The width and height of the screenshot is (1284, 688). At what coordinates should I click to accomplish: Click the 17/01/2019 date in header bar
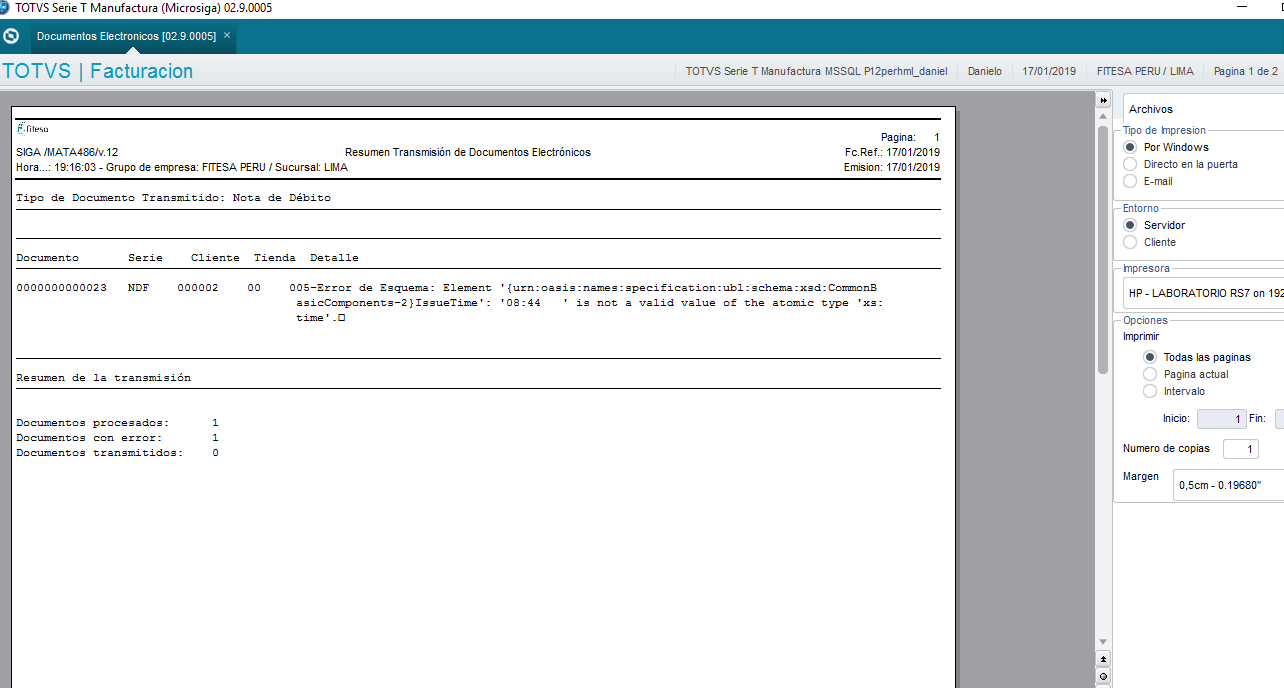pos(1049,71)
